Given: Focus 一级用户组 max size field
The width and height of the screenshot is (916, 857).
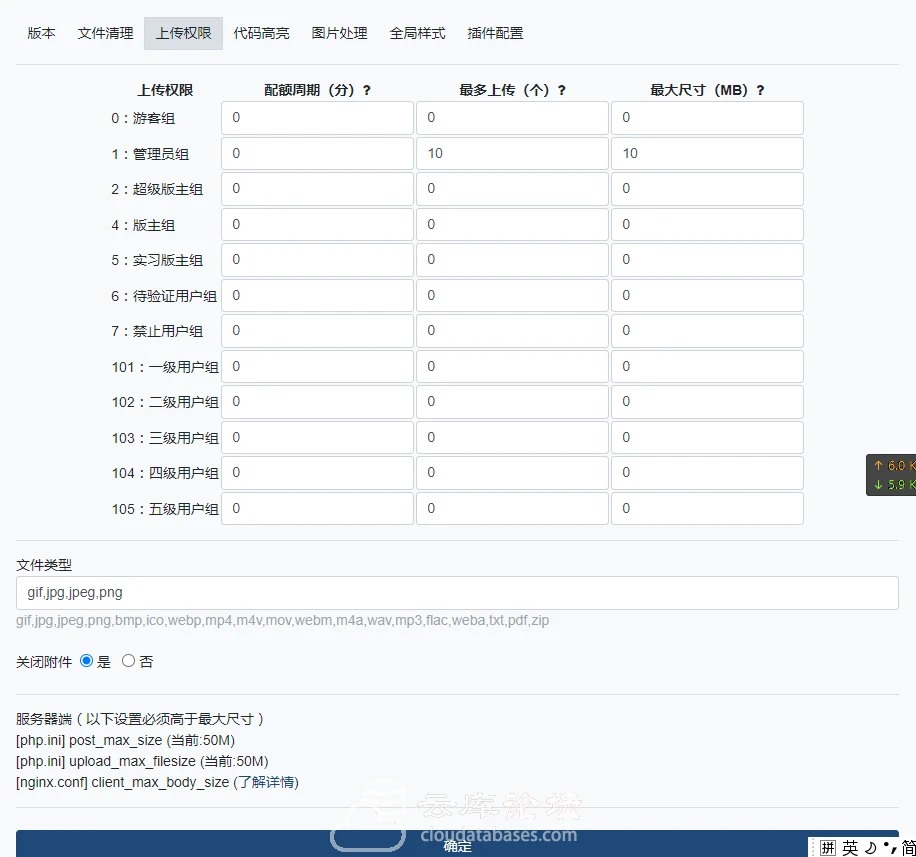Looking at the screenshot, I should 707,366.
